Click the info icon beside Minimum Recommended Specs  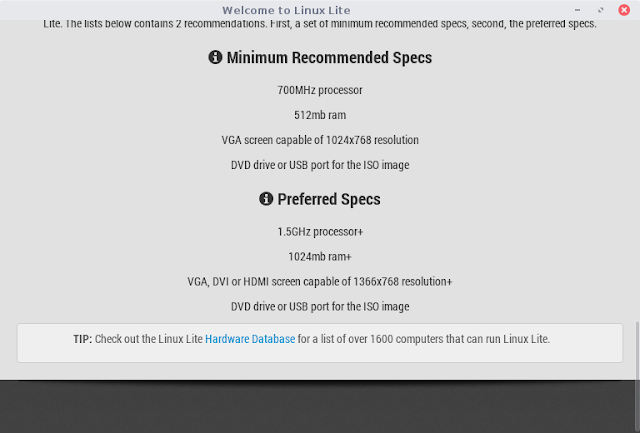click(x=215, y=57)
